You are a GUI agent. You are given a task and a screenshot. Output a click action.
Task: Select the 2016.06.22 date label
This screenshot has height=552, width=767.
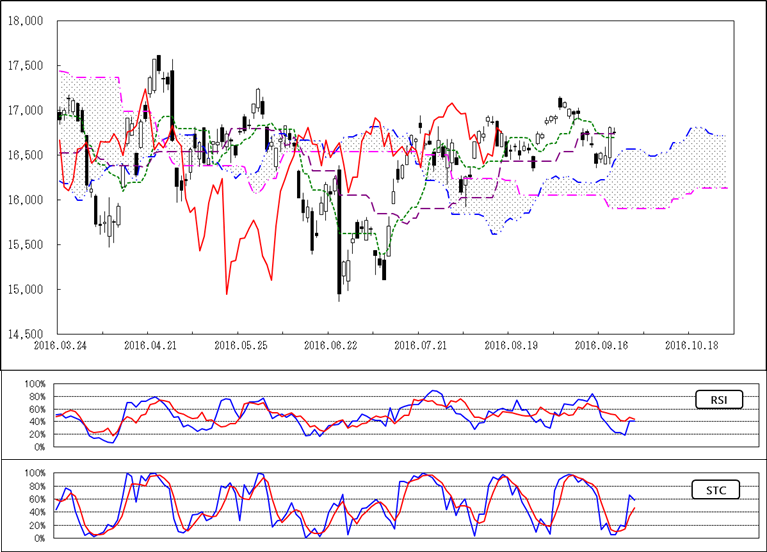[x=329, y=344]
